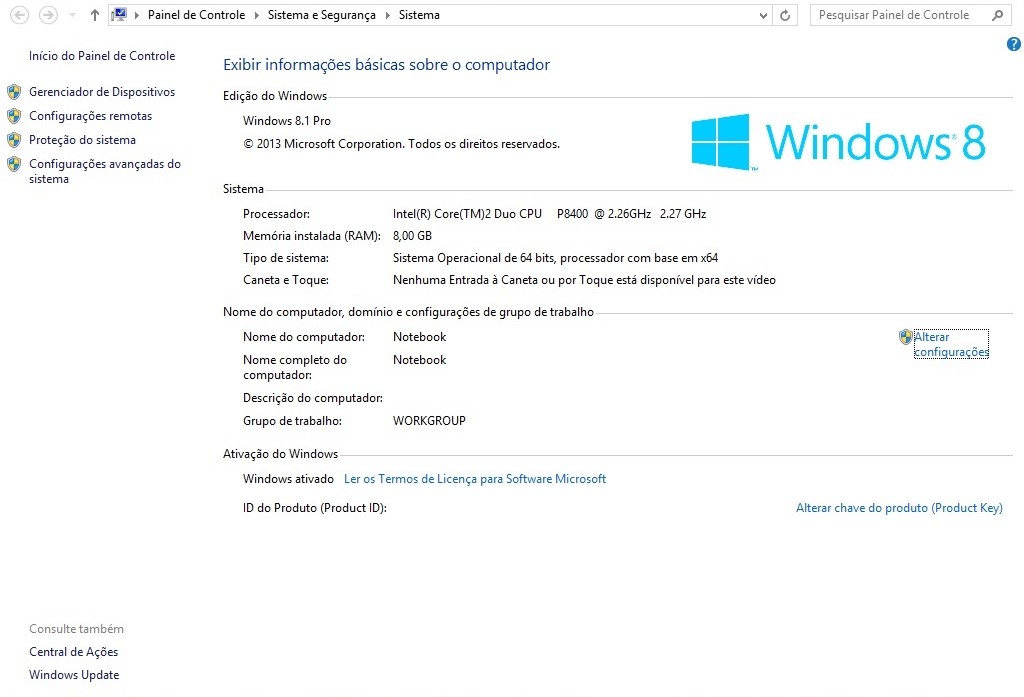Expand the root breadcrumb chevron in address bar
1024x697 pixels.
136,15
